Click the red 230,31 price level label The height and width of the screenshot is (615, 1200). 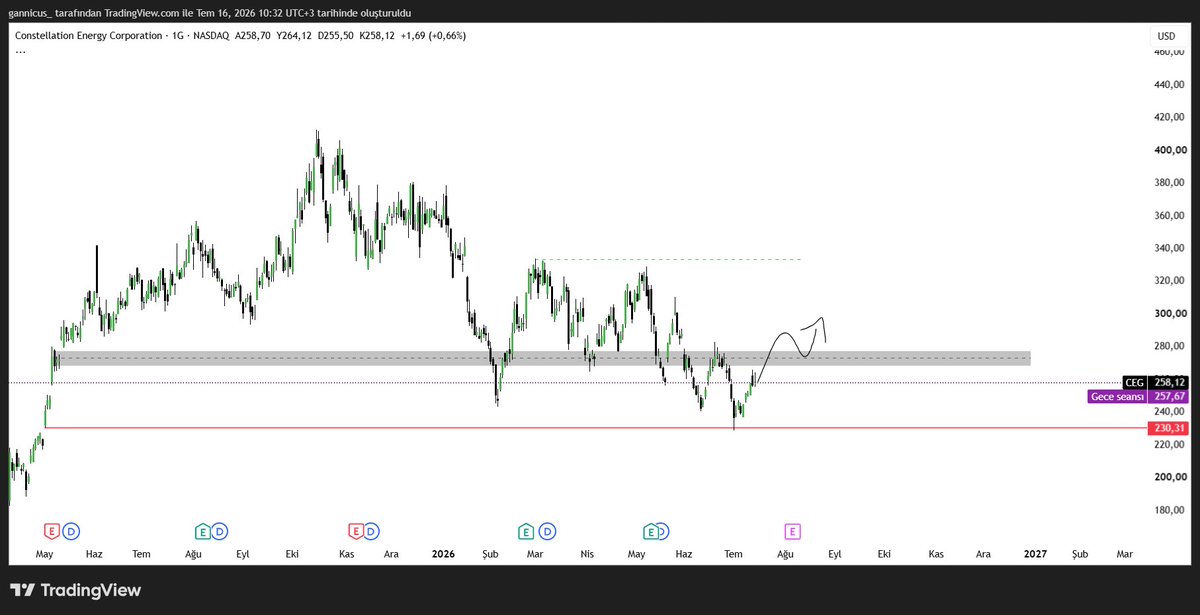coord(1168,428)
